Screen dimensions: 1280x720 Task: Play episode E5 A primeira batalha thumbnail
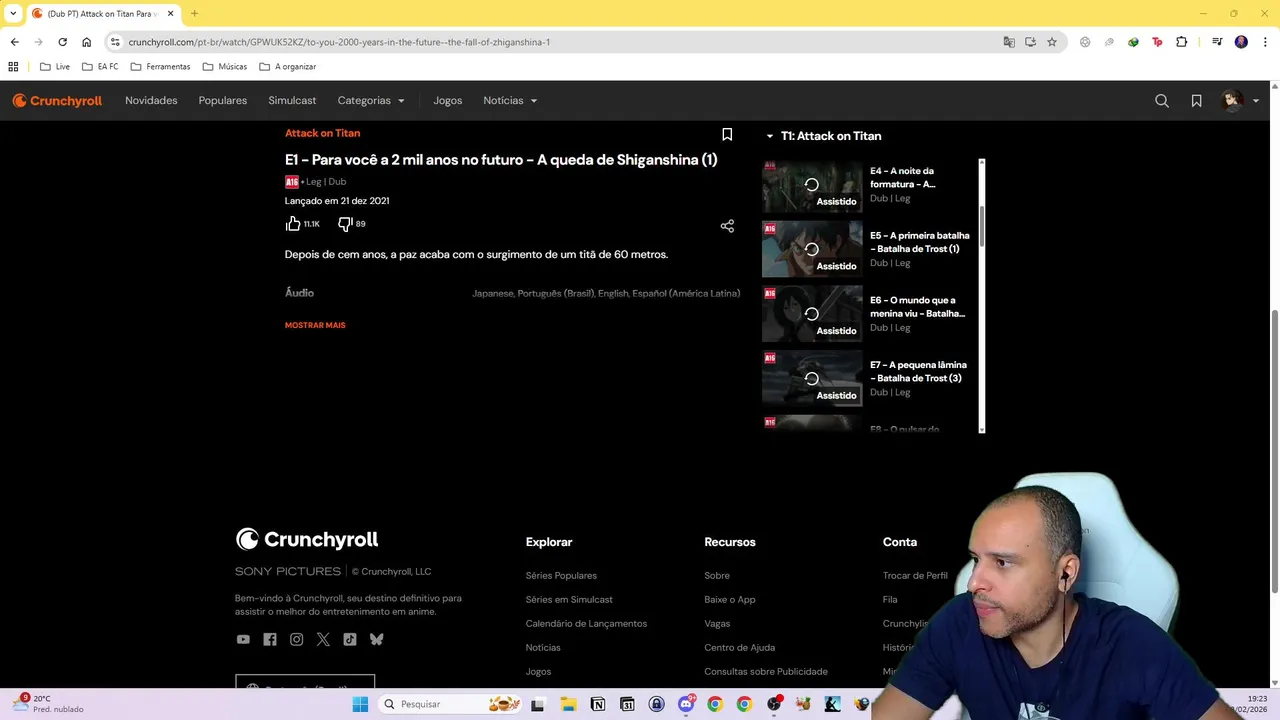coord(812,249)
